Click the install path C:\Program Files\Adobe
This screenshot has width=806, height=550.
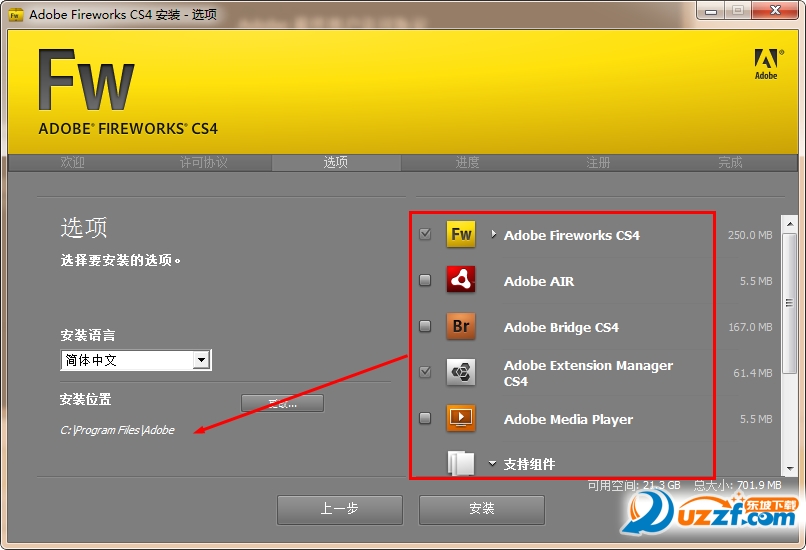(118, 430)
